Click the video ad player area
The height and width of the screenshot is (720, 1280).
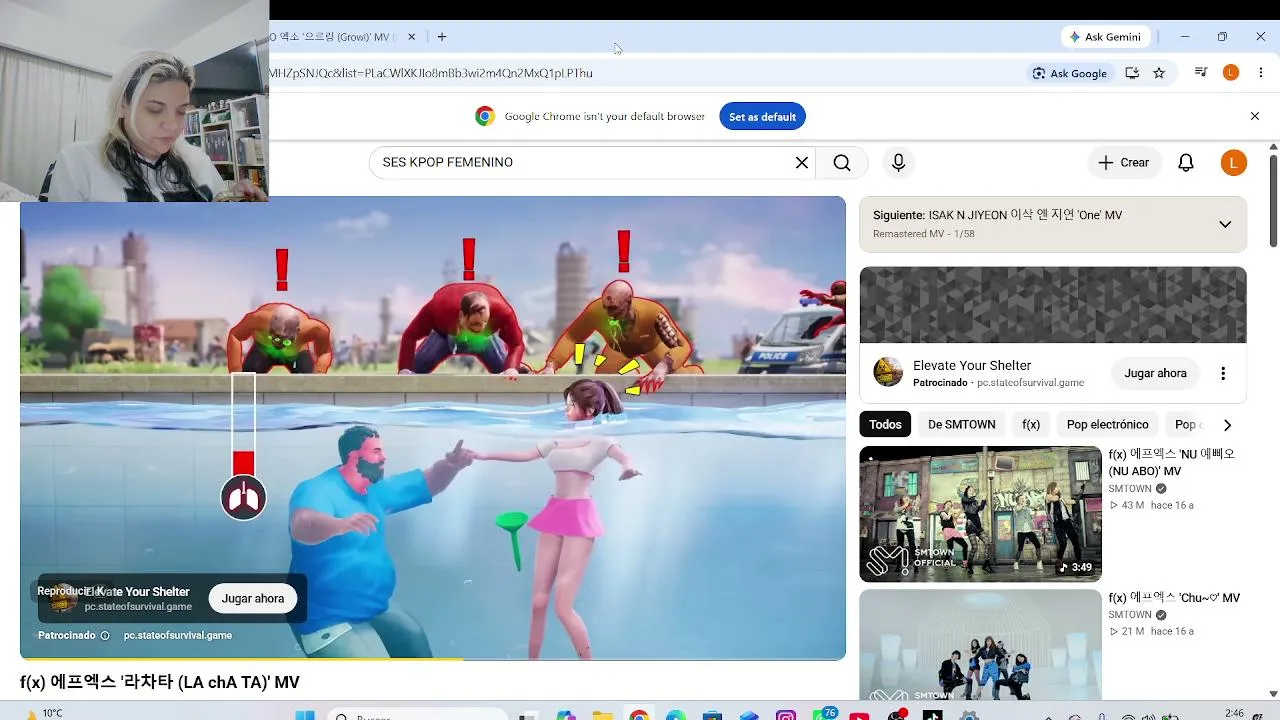tap(433, 428)
